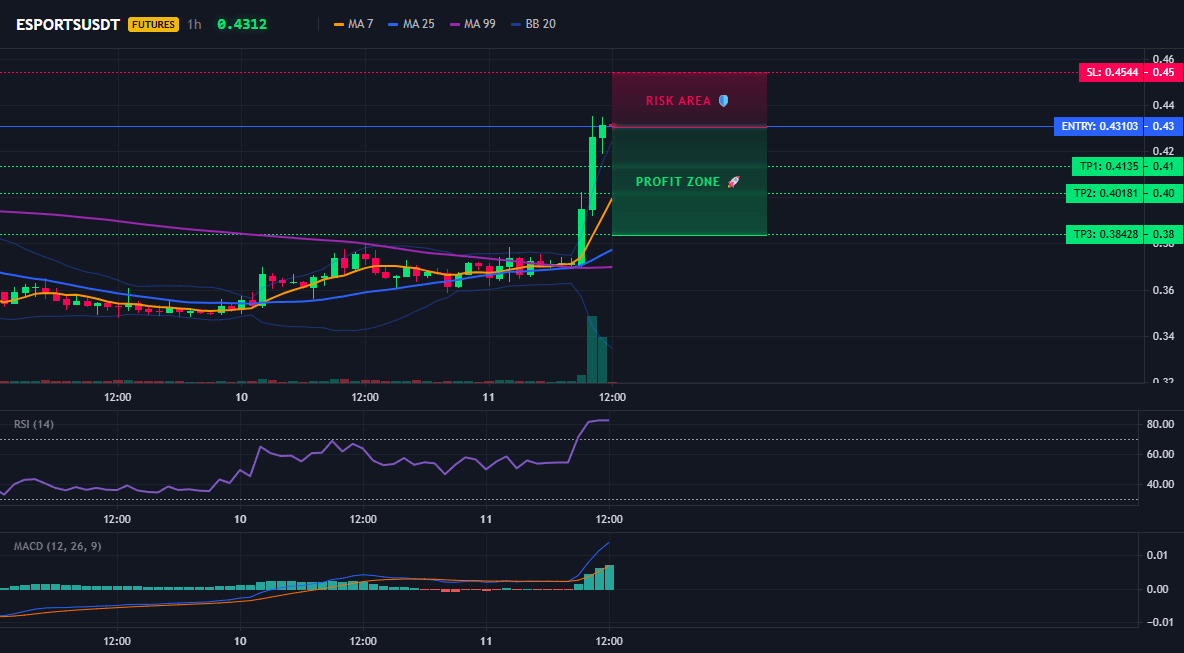Click the tallest green volume bar

(x=592, y=350)
